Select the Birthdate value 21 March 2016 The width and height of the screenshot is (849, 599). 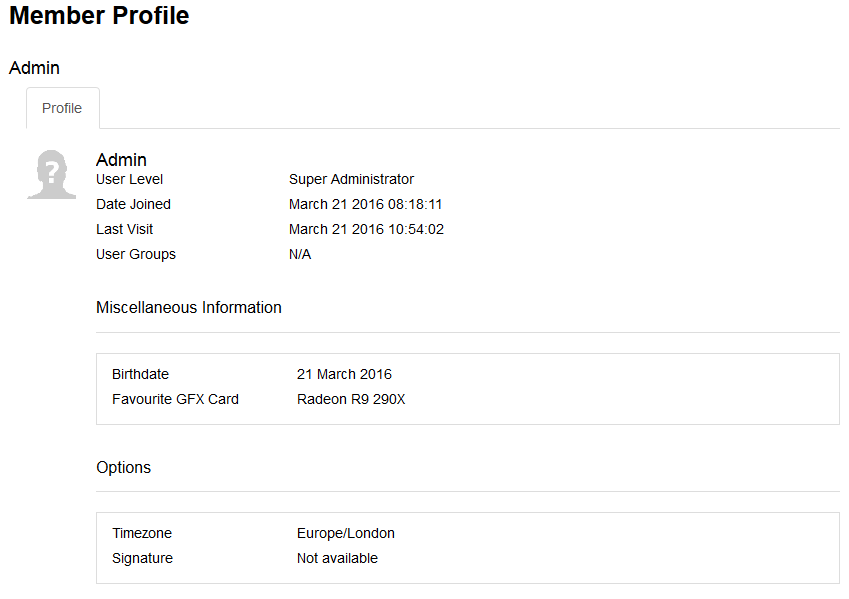[344, 374]
